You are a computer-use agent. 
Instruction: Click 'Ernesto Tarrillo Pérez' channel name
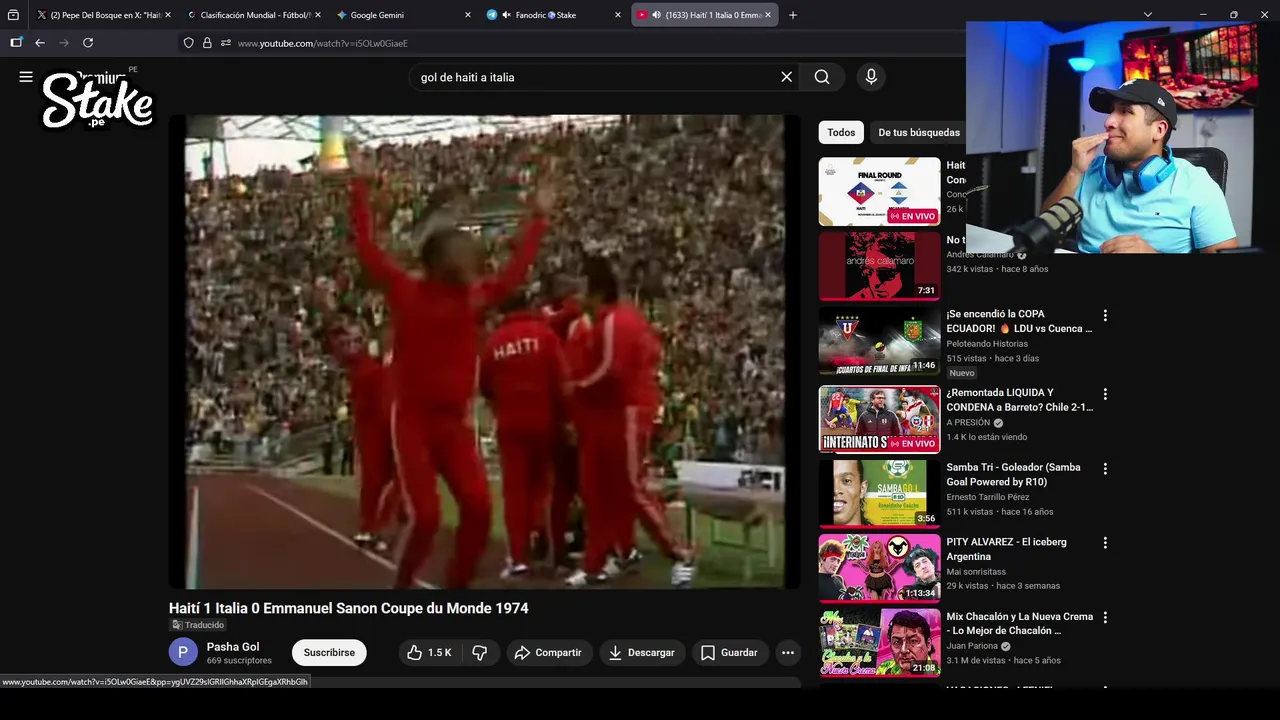point(988,497)
